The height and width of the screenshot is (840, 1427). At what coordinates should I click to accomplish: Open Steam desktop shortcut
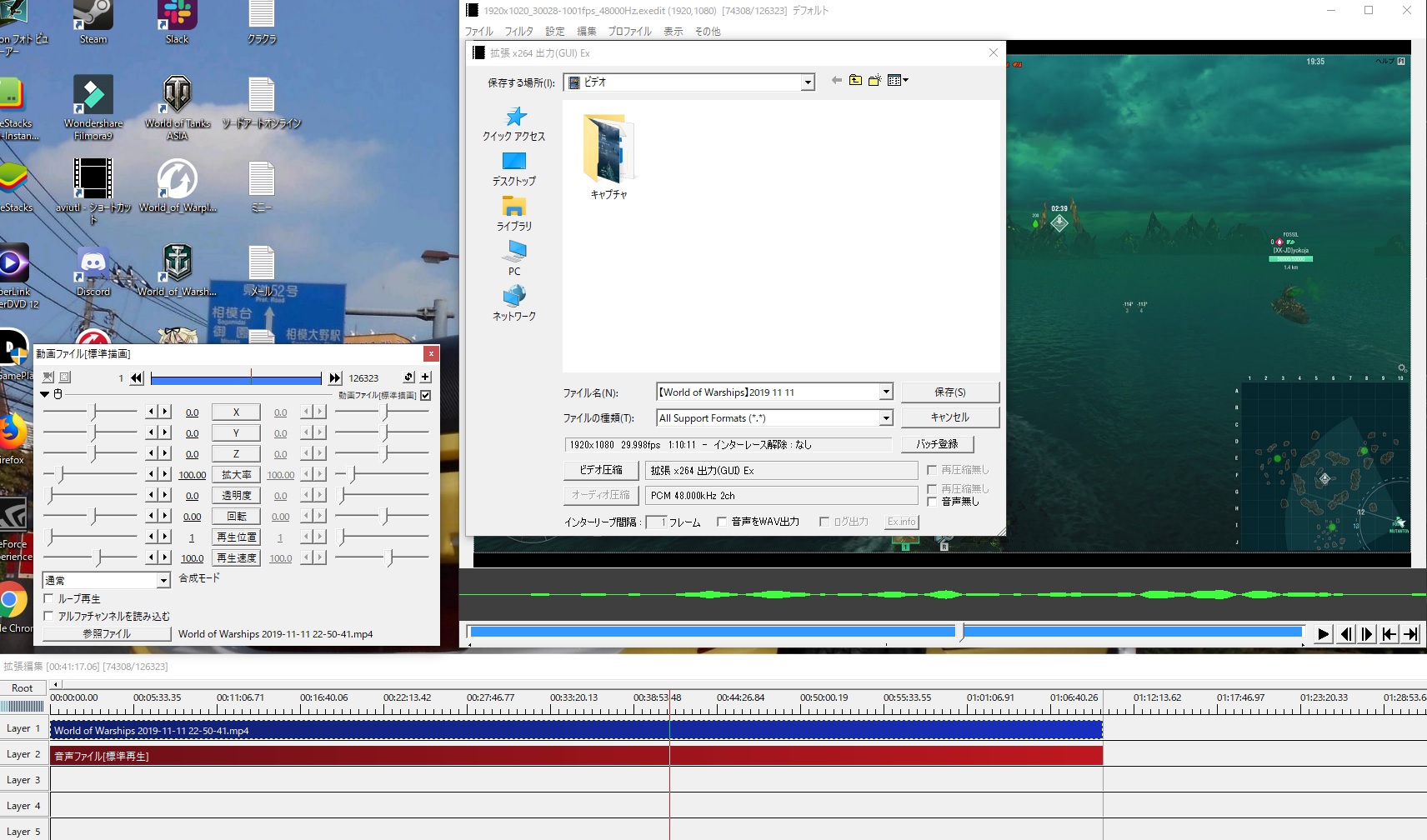click(x=93, y=22)
